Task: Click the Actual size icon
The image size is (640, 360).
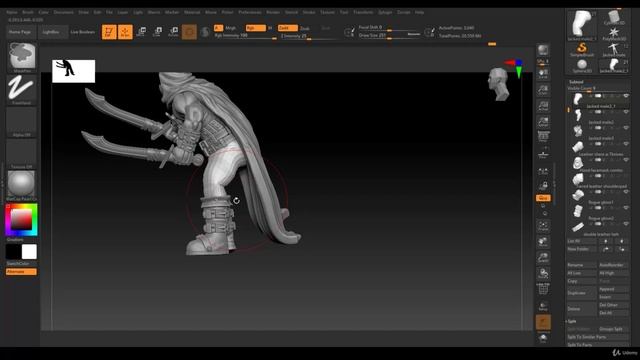Action: [x=543, y=106]
